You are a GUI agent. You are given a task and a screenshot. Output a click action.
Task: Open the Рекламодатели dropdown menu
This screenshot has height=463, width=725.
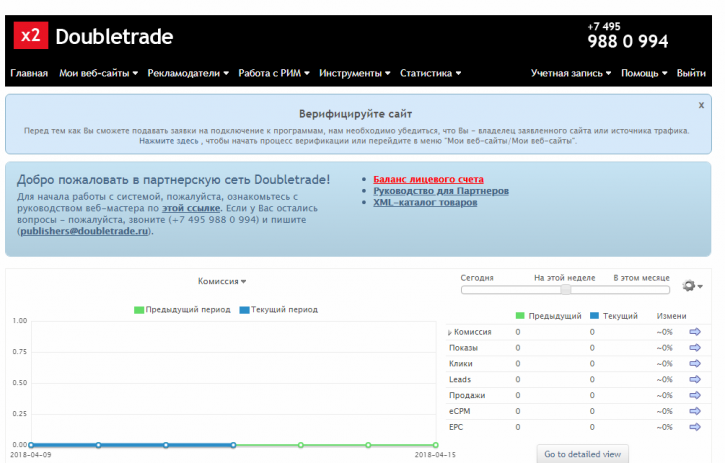pos(188,73)
